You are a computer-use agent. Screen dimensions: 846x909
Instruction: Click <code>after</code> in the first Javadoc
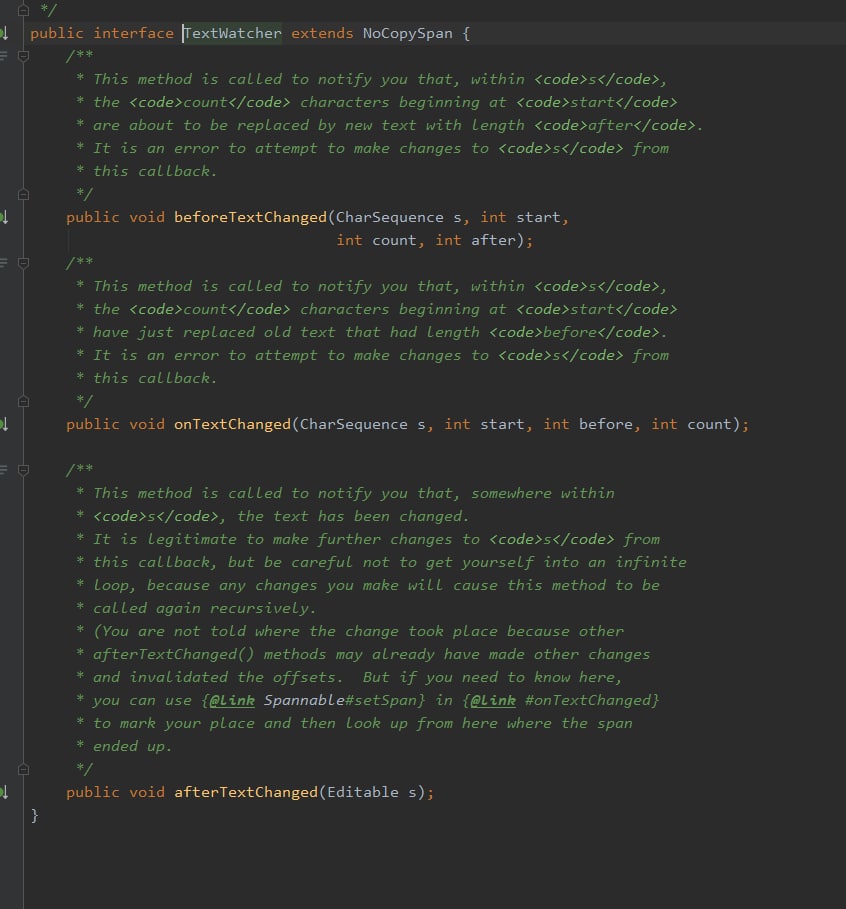[614, 125]
